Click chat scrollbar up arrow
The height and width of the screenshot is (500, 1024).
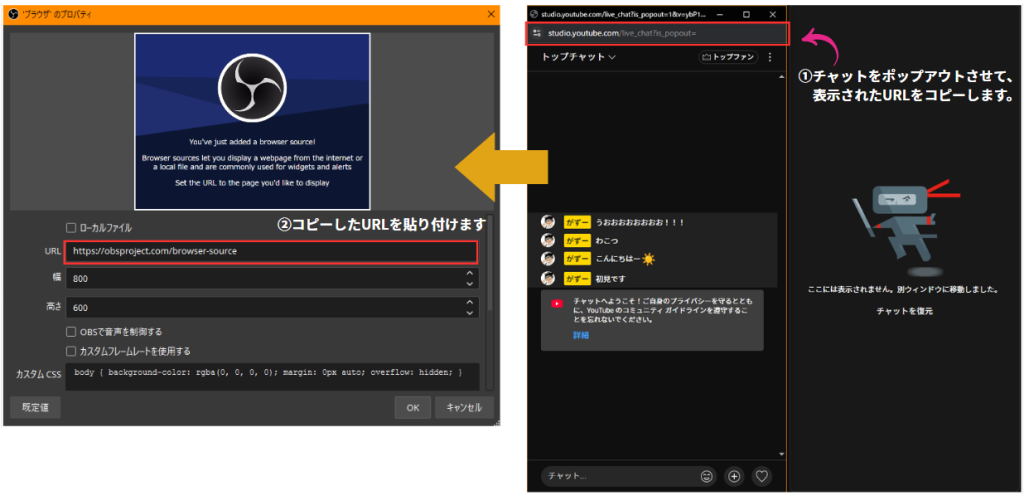click(x=782, y=77)
